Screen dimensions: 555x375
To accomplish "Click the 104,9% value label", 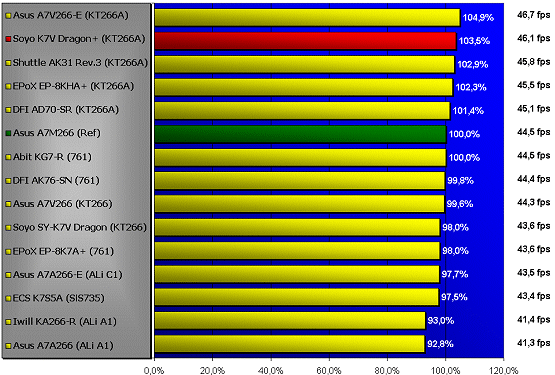I will [x=478, y=18].
